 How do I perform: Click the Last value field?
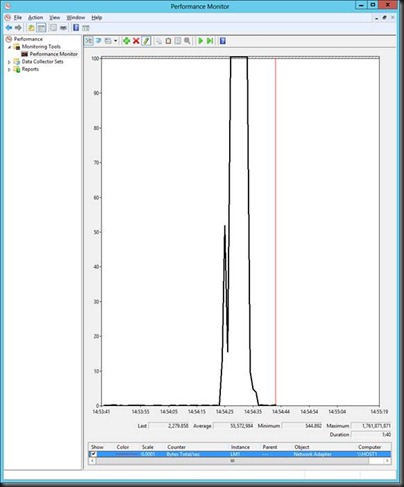(x=169, y=426)
